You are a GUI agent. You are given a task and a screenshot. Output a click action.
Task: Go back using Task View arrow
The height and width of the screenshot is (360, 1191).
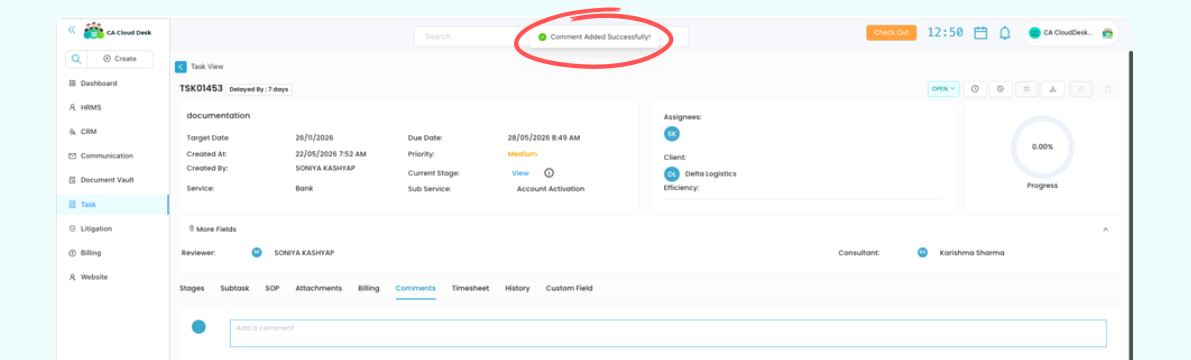point(180,67)
